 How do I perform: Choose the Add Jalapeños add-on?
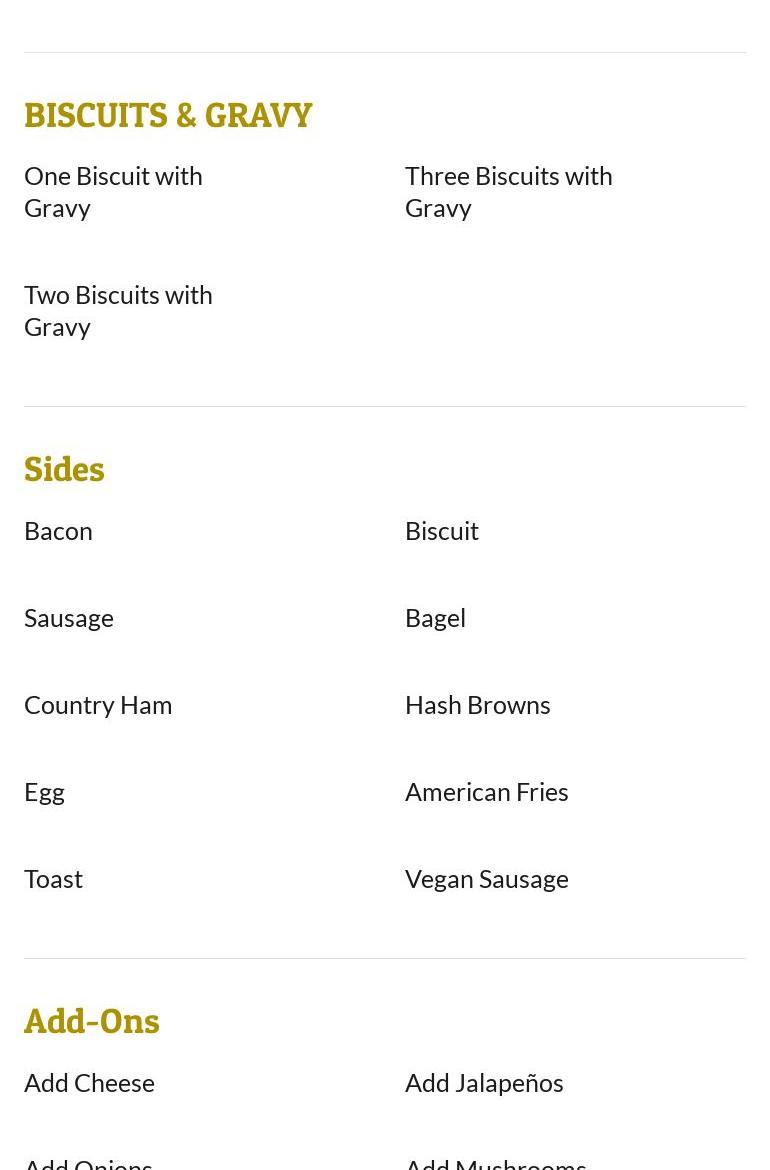[484, 1083]
